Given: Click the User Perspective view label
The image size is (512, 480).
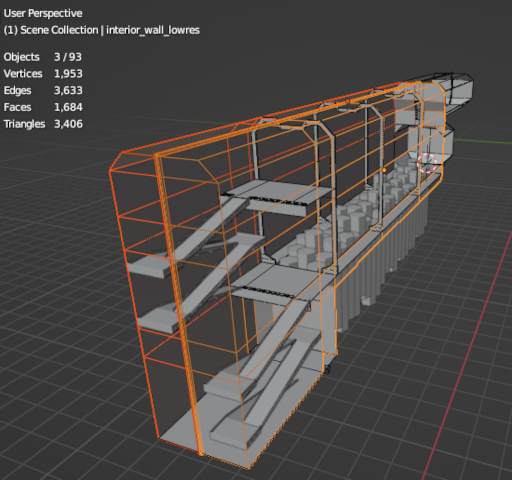Looking at the screenshot, I should [x=43, y=13].
